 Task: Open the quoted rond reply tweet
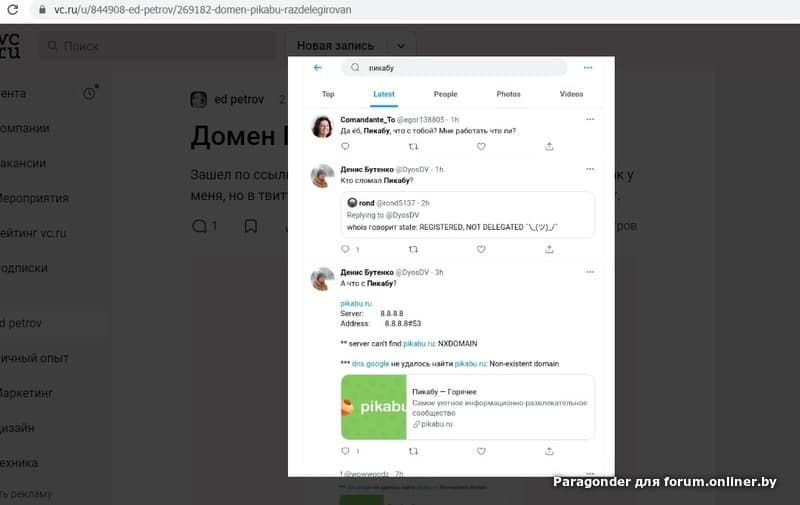467,215
